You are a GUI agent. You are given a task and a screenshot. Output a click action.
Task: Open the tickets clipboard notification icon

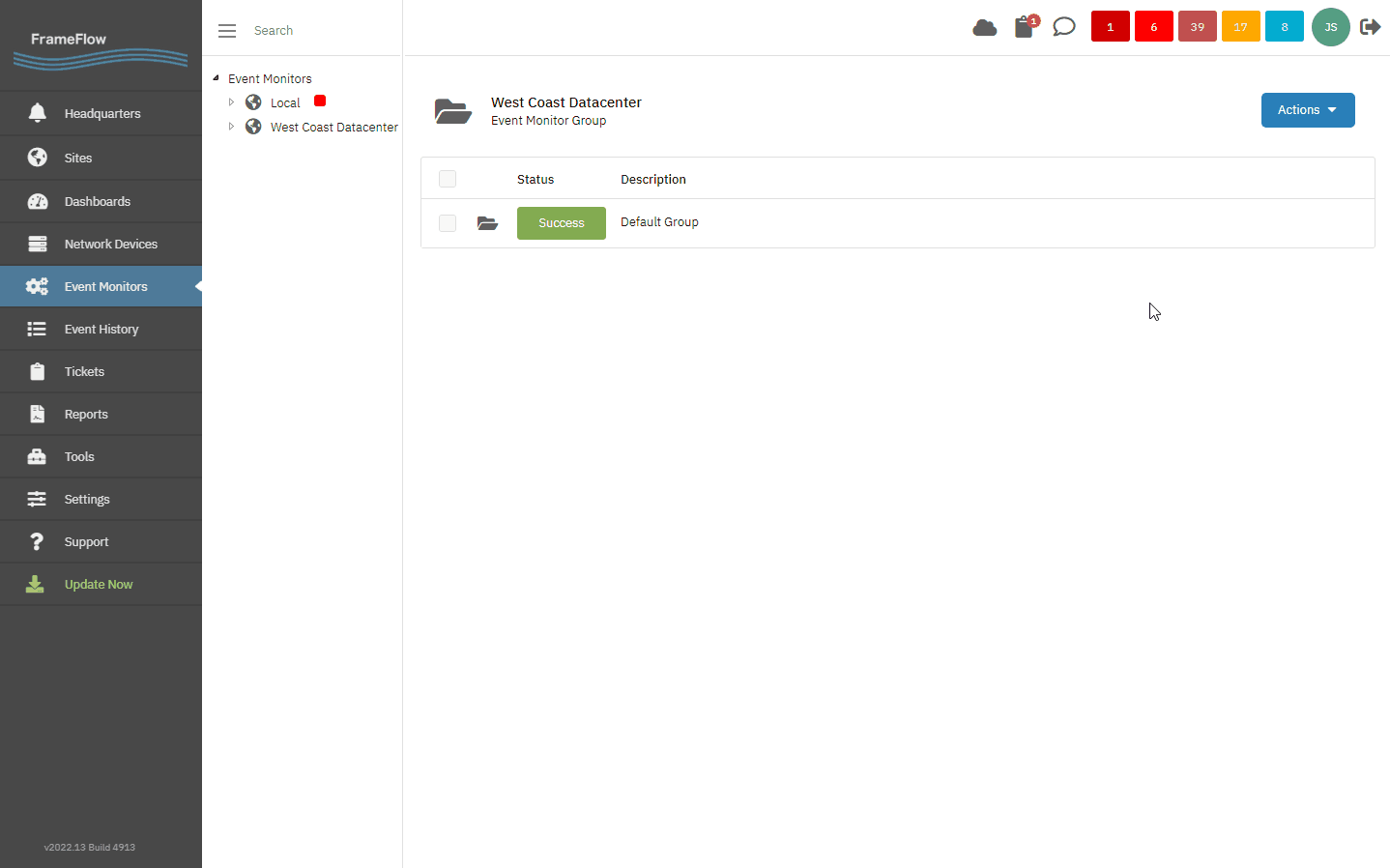click(1025, 27)
